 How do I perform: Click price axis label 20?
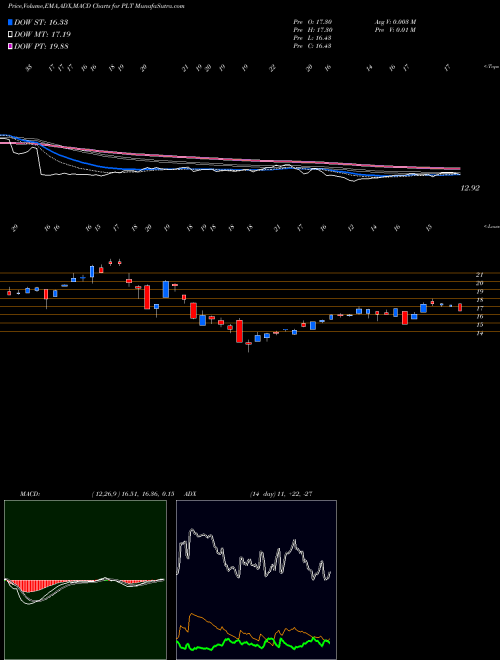tap(479, 283)
